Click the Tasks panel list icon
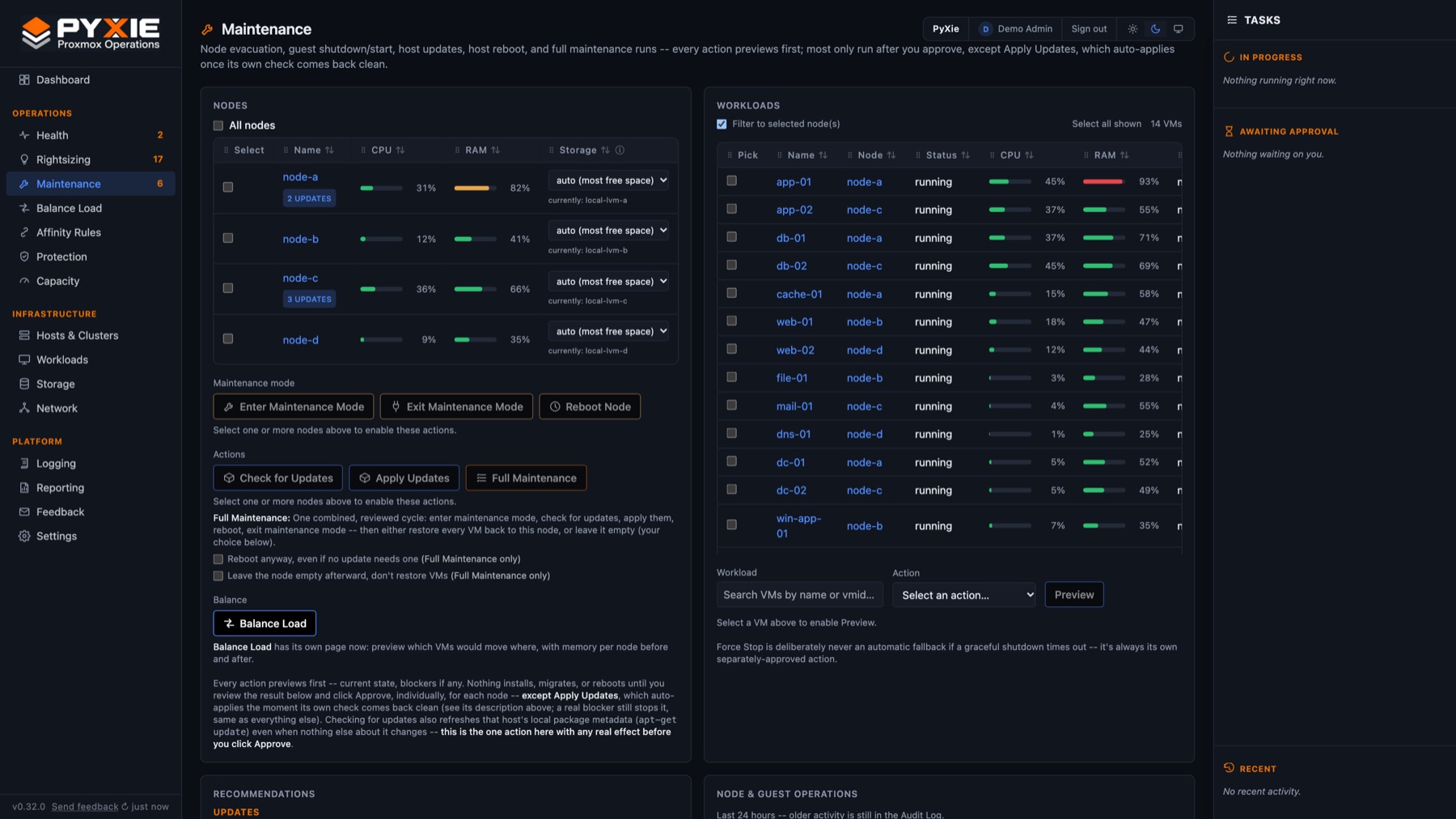The image size is (1456, 819). pyautogui.click(x=1232, y=20)
